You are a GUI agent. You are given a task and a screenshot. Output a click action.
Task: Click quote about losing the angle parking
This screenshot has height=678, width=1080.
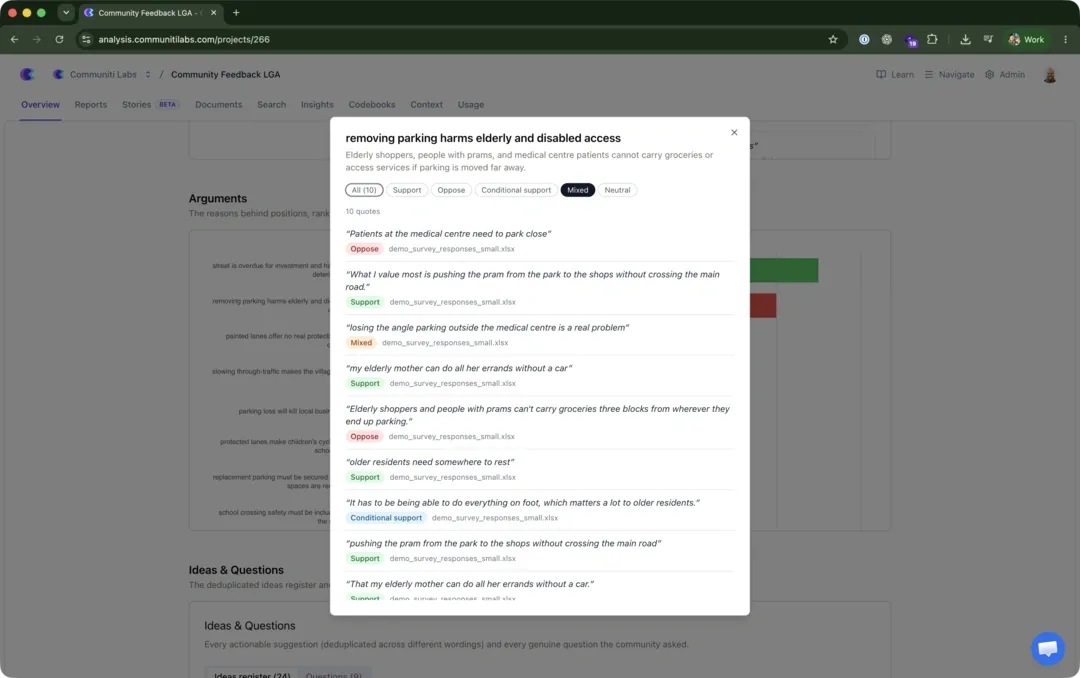tap(487, 327)
